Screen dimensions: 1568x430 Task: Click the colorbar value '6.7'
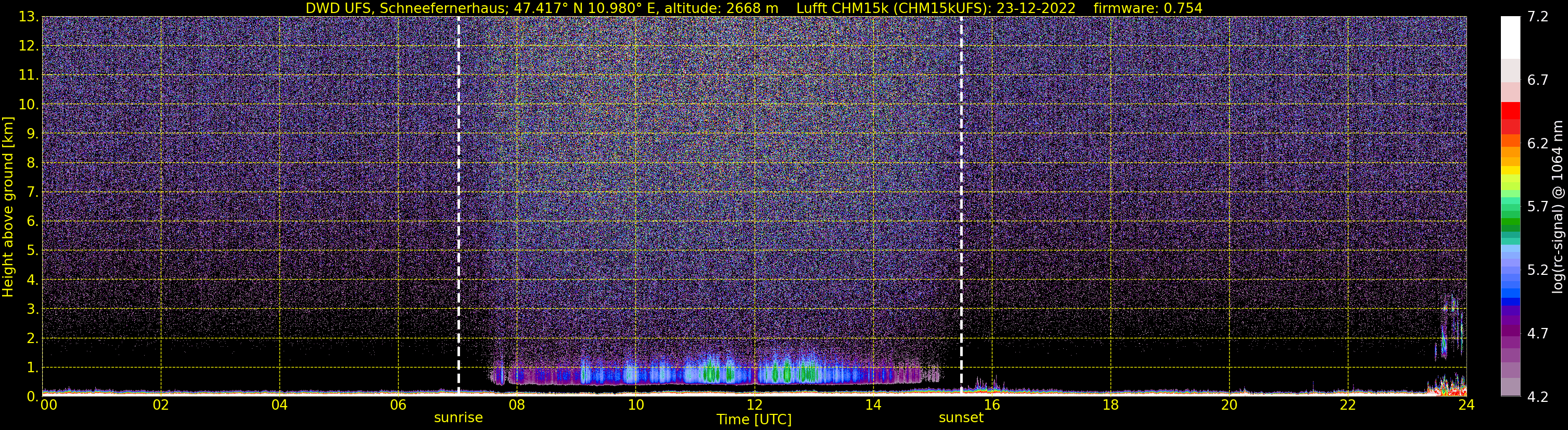(1538, 80)
